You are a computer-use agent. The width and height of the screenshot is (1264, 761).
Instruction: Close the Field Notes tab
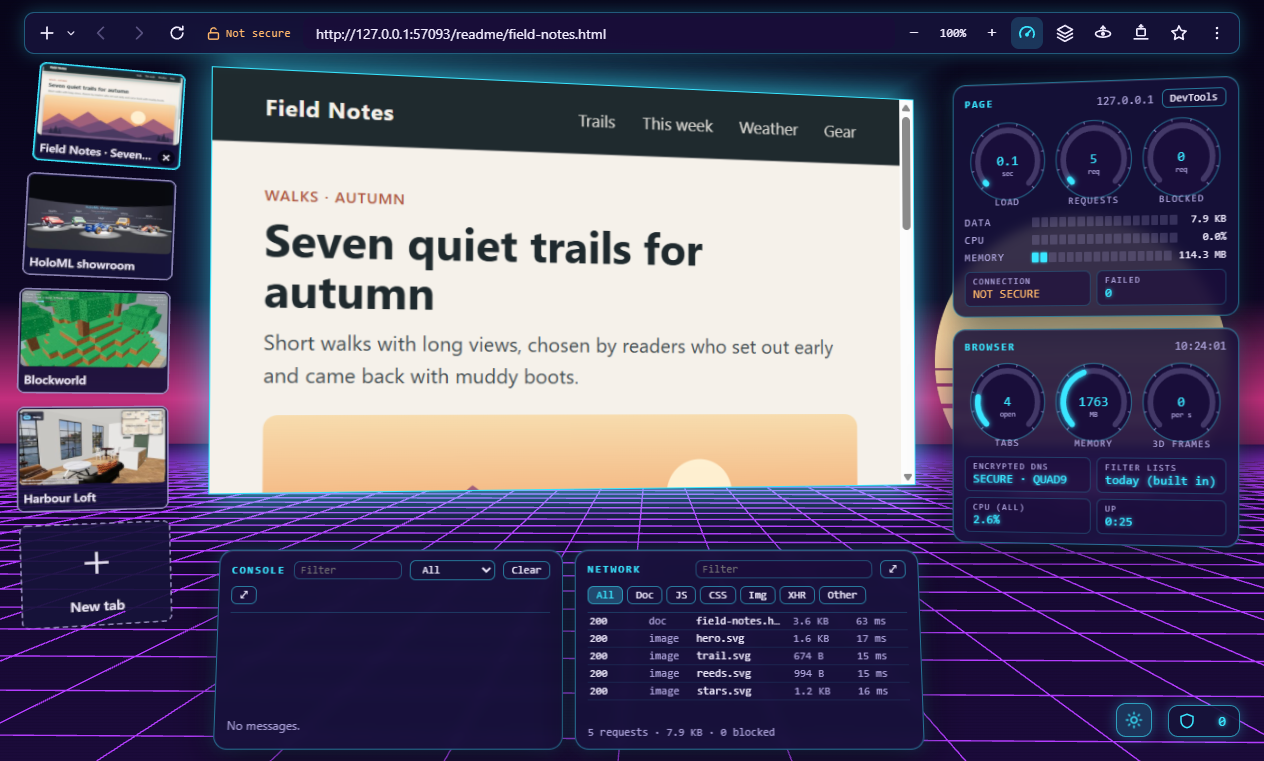tap(166, 158)
